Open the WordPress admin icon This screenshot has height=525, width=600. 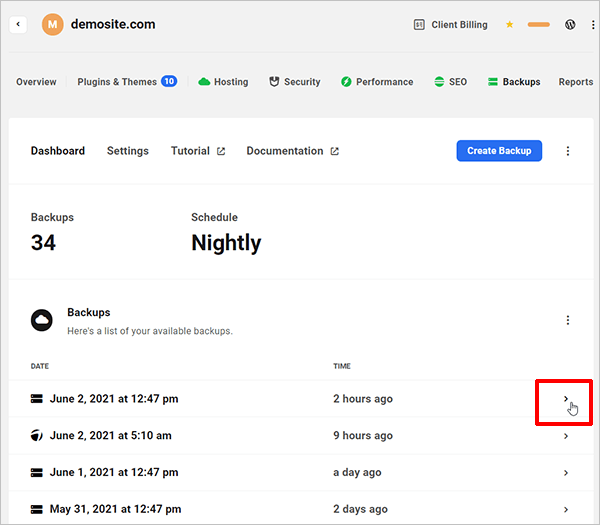point(570,24)
